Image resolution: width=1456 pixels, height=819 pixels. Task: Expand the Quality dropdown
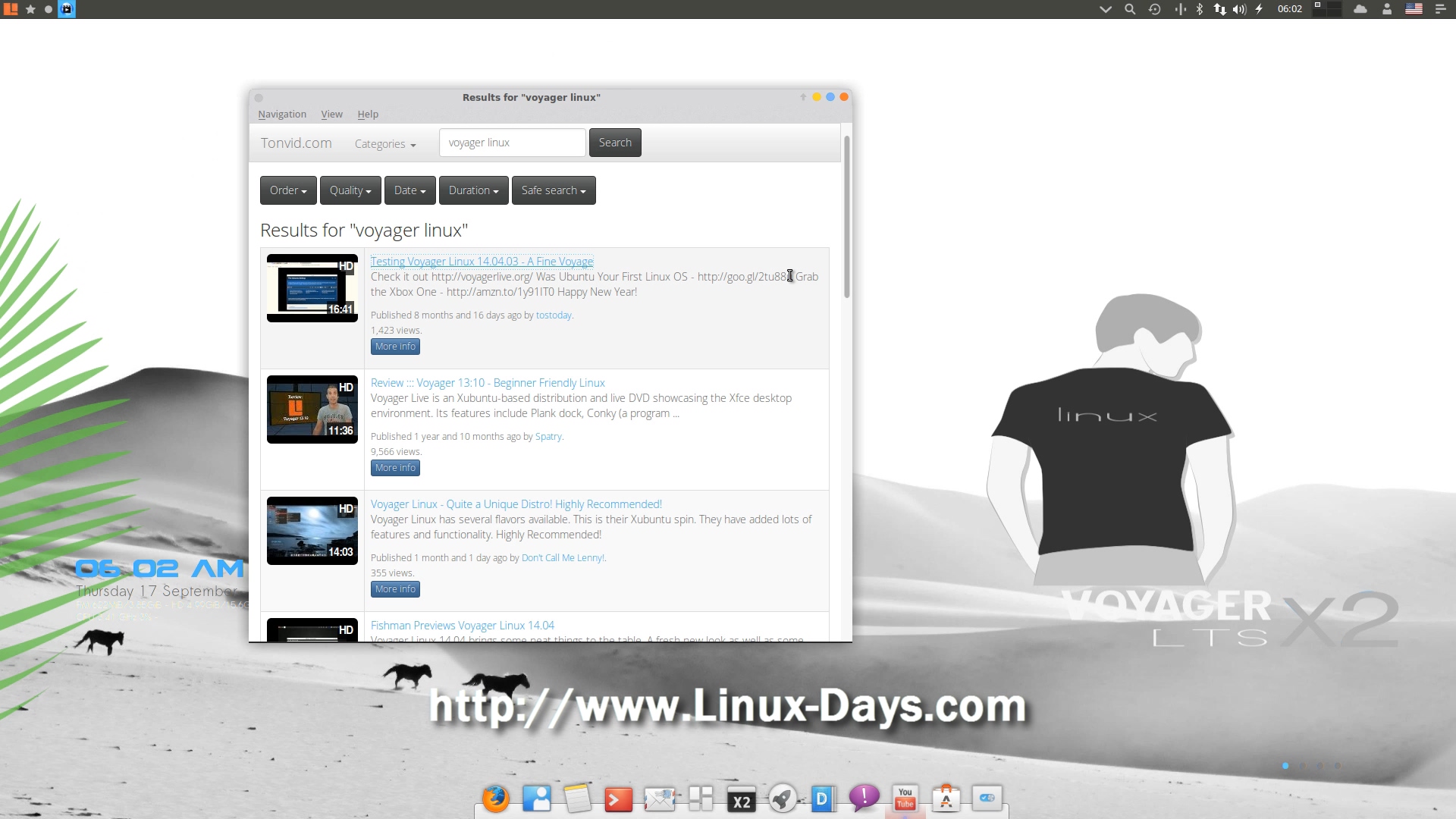pos(350,190)
